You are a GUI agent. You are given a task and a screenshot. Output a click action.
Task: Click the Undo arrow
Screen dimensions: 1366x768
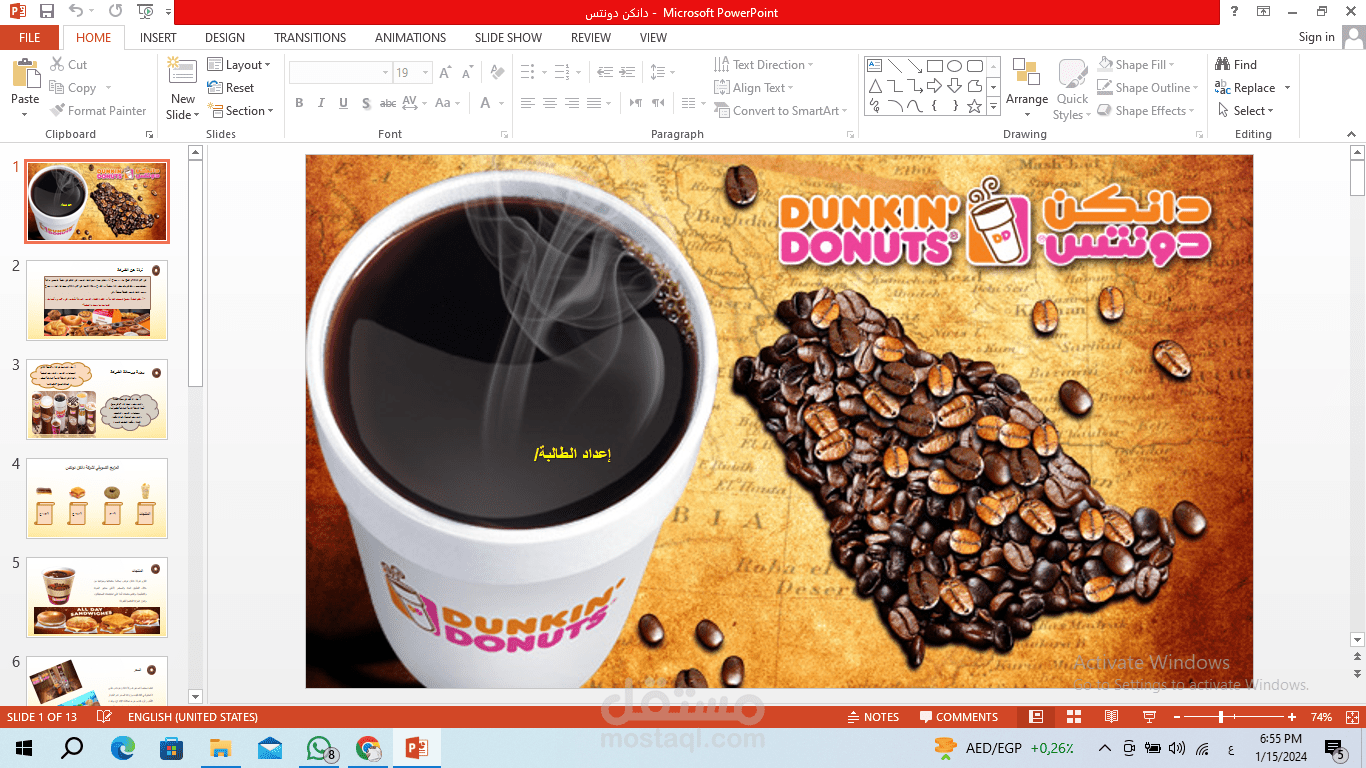(x=76, y=12)
